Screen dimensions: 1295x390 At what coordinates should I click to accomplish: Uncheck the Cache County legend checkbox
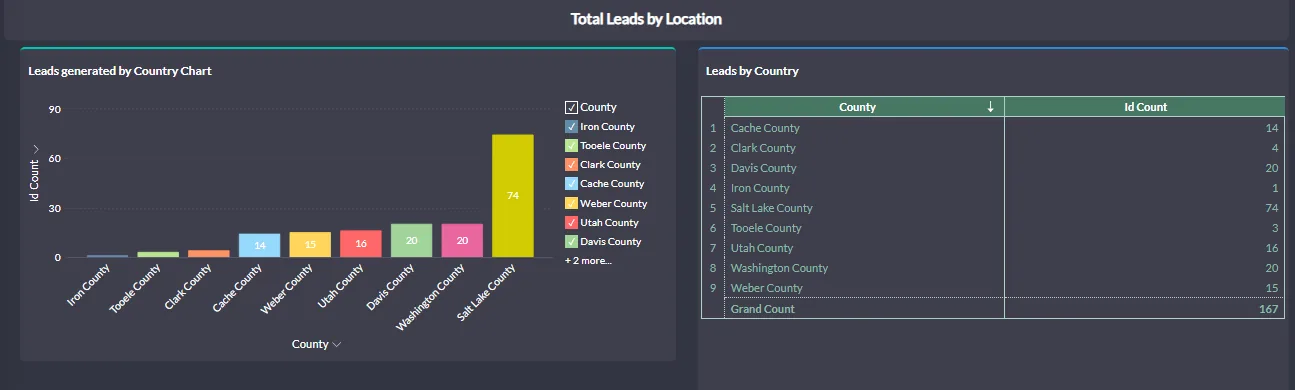click(x=571, y=184)
